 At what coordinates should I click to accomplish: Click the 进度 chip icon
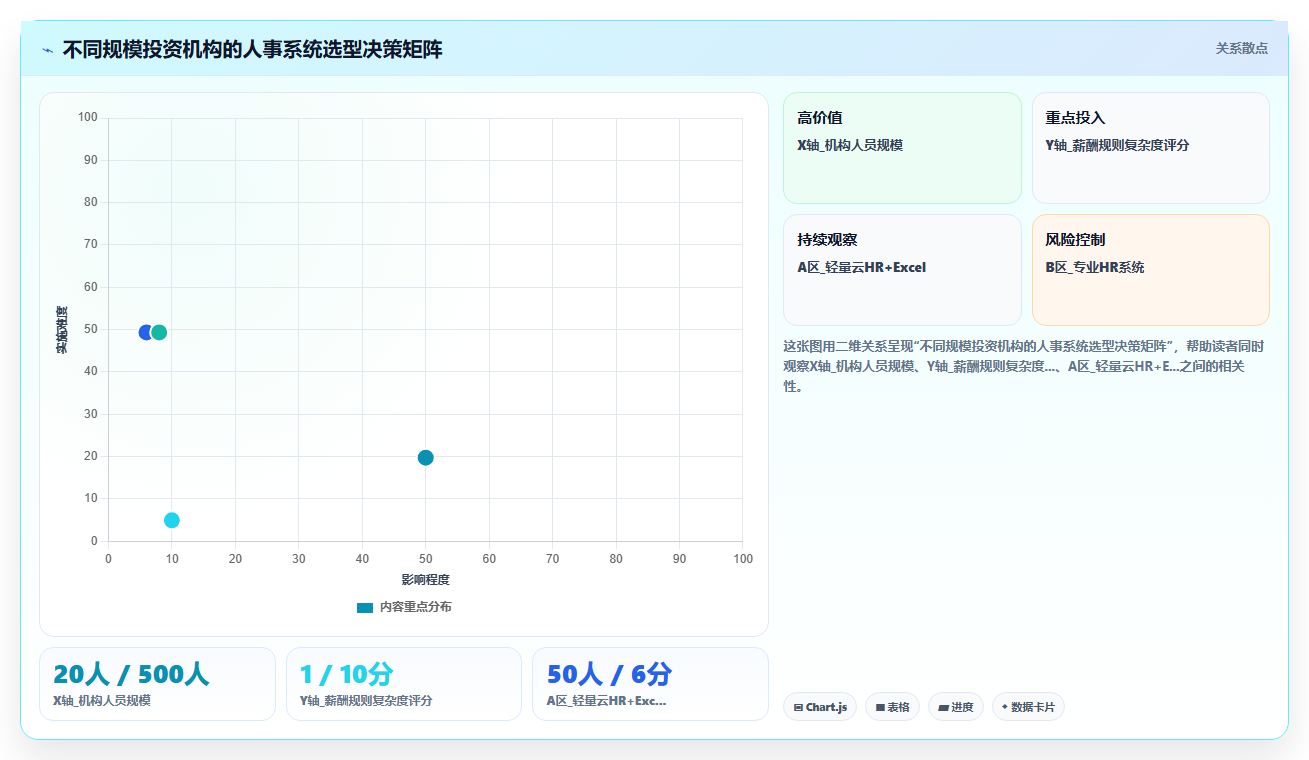[x=943, y=707]
